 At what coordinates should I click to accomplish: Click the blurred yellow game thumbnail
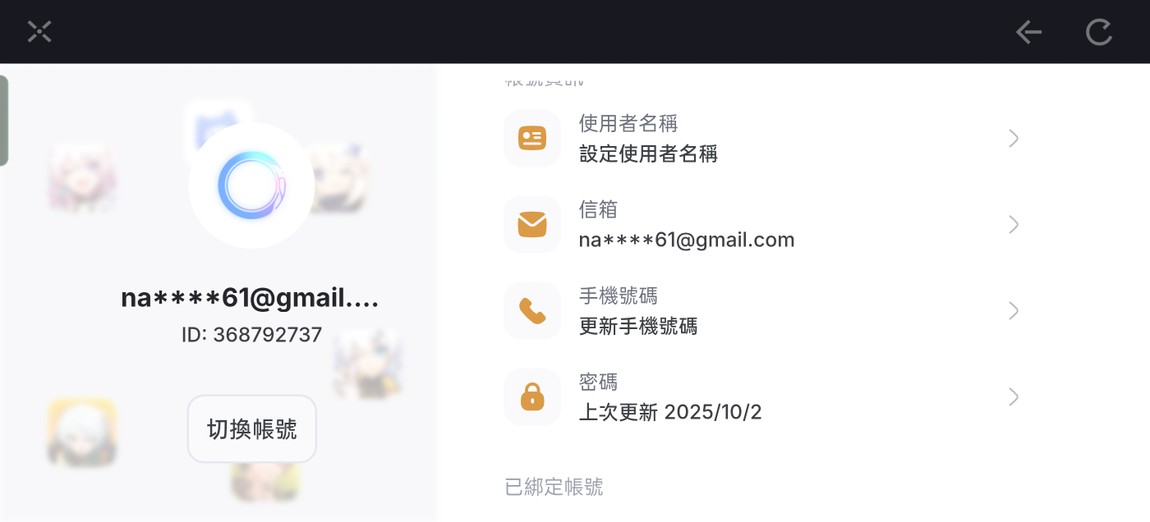click(82, 432)
